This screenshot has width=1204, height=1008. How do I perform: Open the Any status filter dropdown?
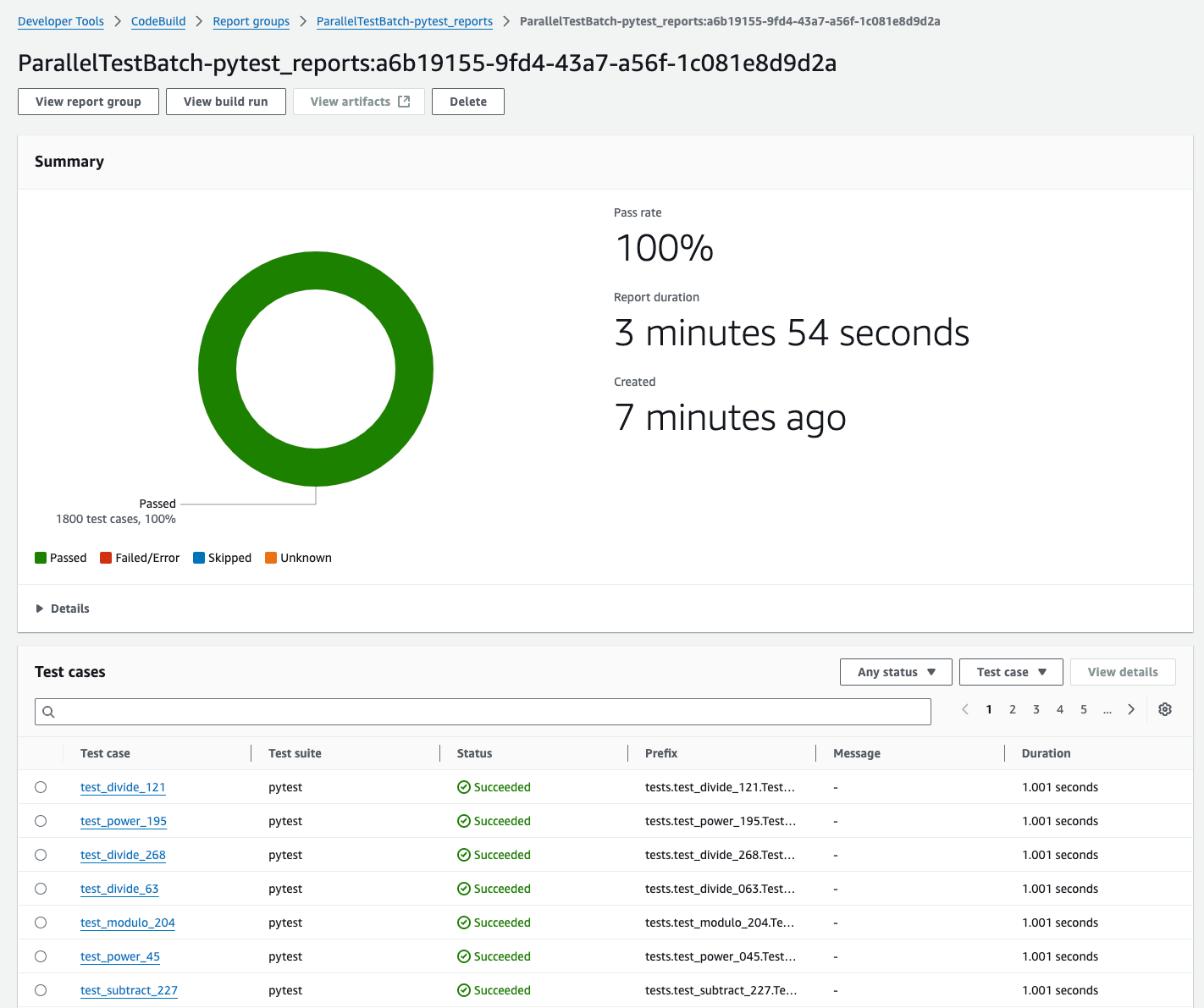coord(896,672)
